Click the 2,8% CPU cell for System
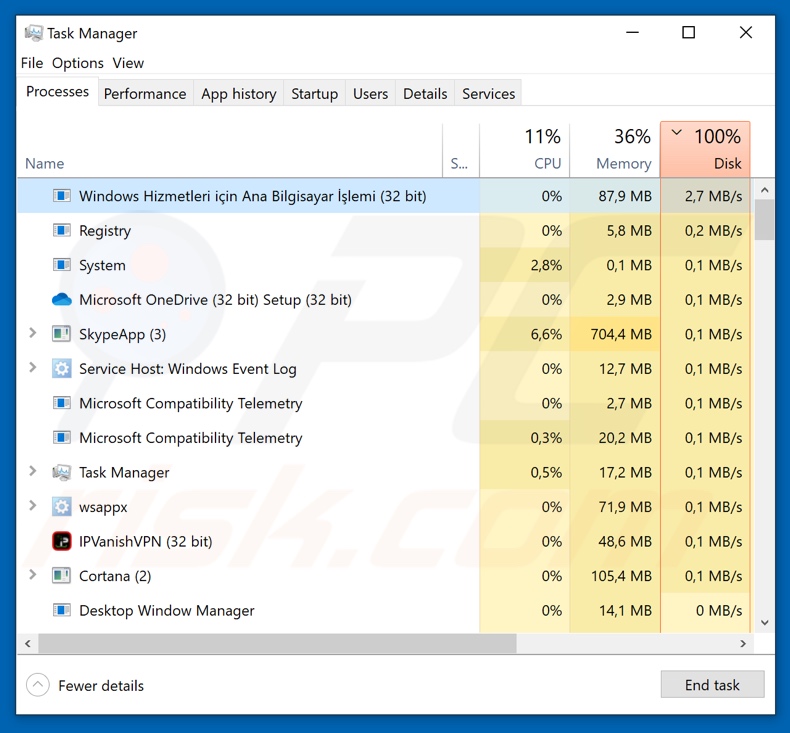This screenshot has height=733, width=790. point(524,265)
